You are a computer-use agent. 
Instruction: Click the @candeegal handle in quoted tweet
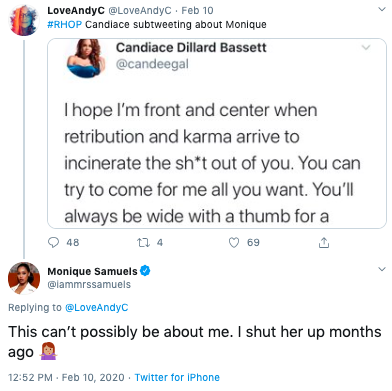(x=152, y=64)
